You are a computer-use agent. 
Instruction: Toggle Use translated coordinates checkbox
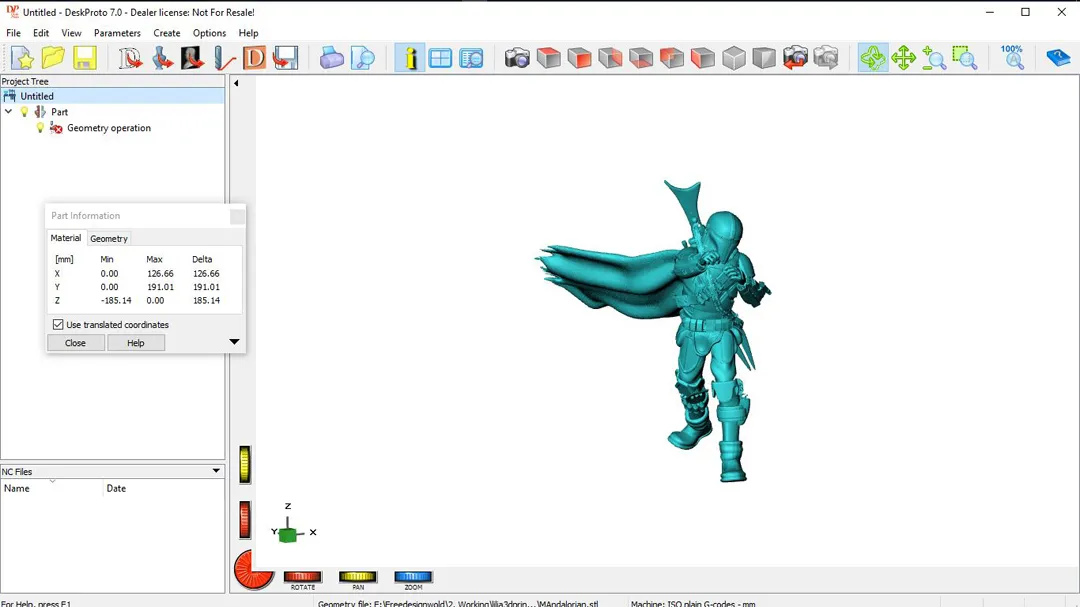58,325
